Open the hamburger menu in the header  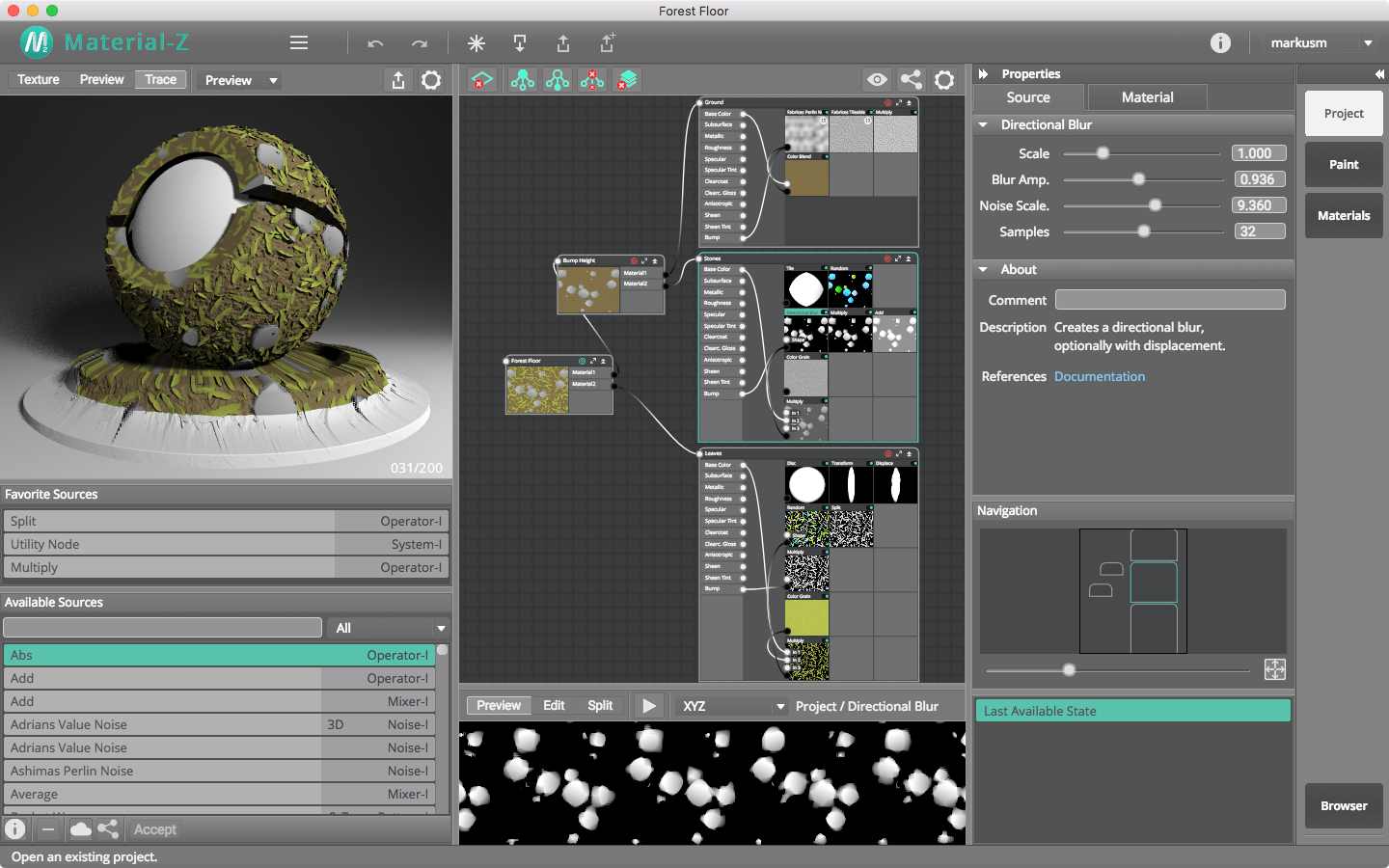click(299, 42)
